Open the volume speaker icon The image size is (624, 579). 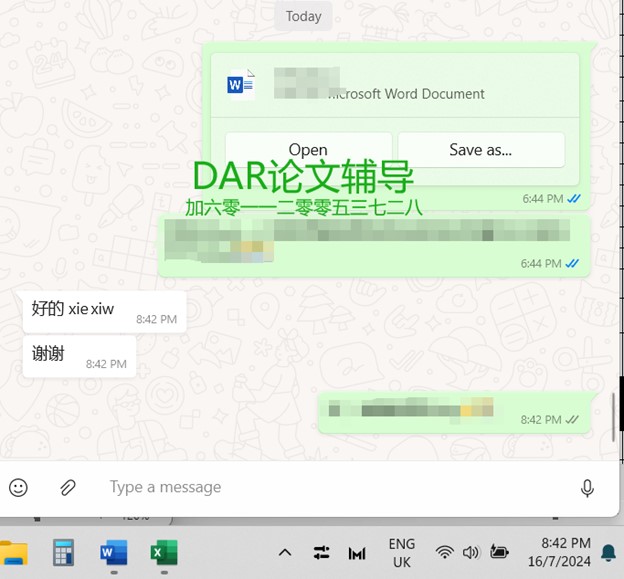pyautogui.click(x=471, y=552)
